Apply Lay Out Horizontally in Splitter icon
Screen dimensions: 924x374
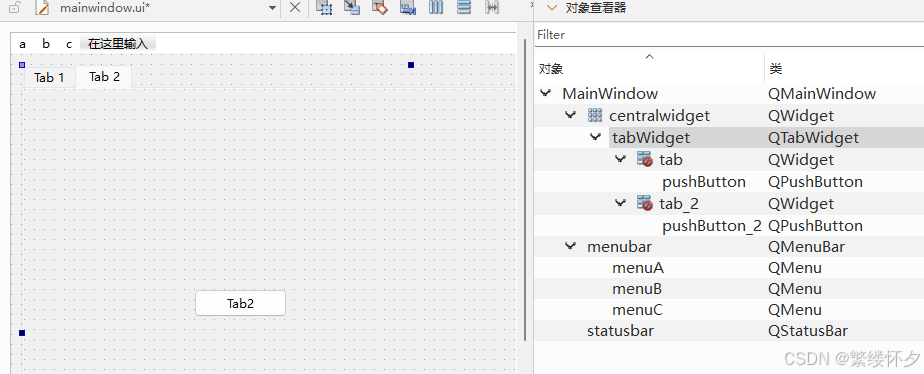pyautogui.click(x=492, y=7)
